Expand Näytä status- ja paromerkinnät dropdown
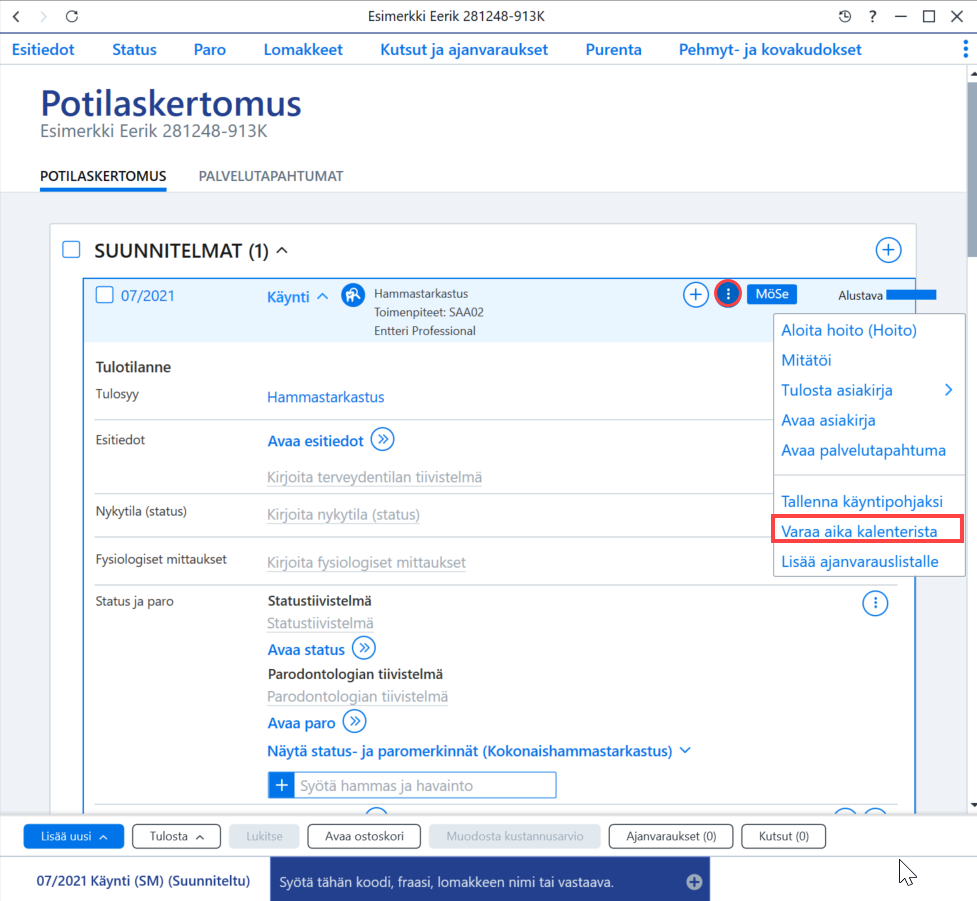Viewport: 977px width, 901px height. pos(685,750)
